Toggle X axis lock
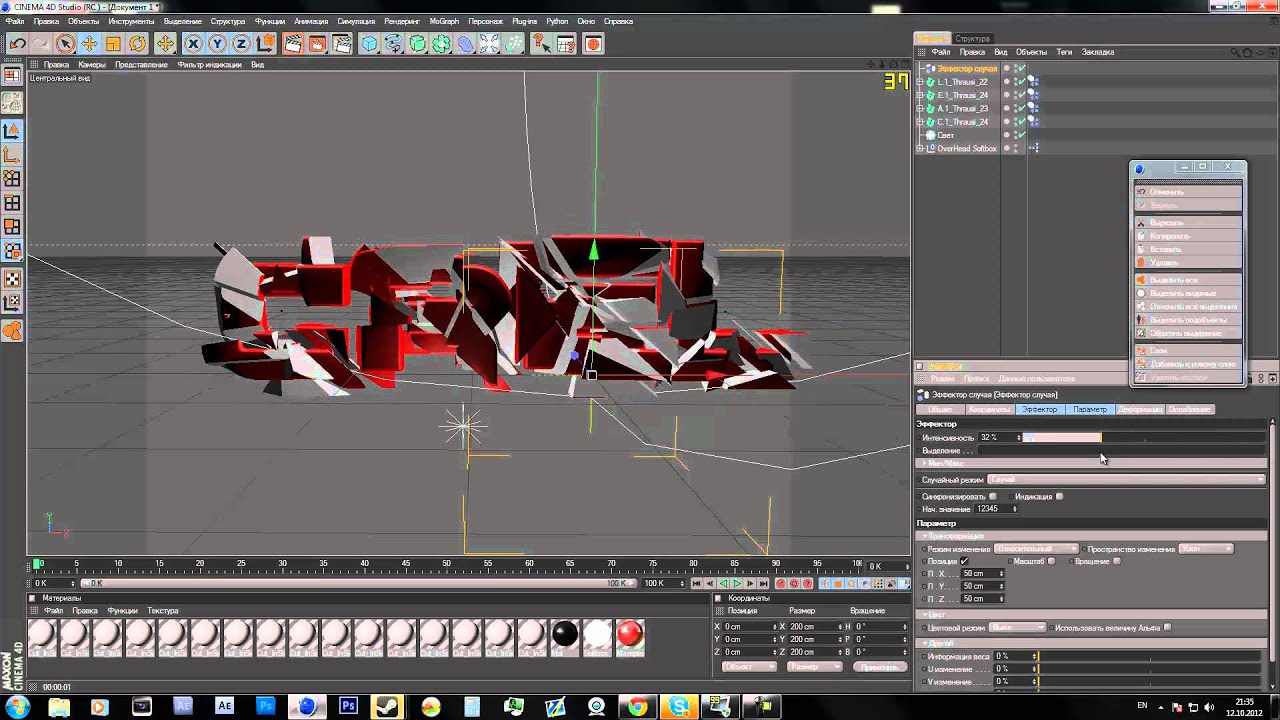Screen dimensions: 1280x720 [193, 44]
